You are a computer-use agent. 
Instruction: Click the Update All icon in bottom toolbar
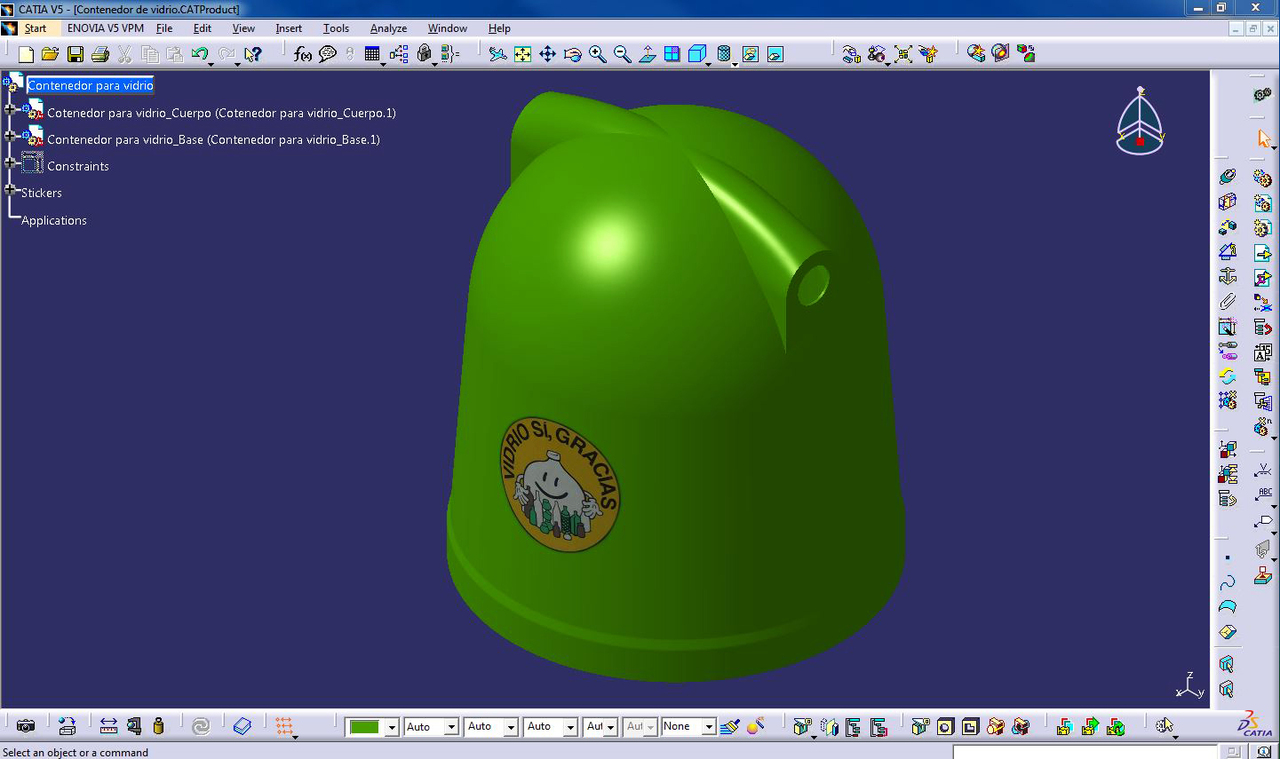click(x=200, y=727)
